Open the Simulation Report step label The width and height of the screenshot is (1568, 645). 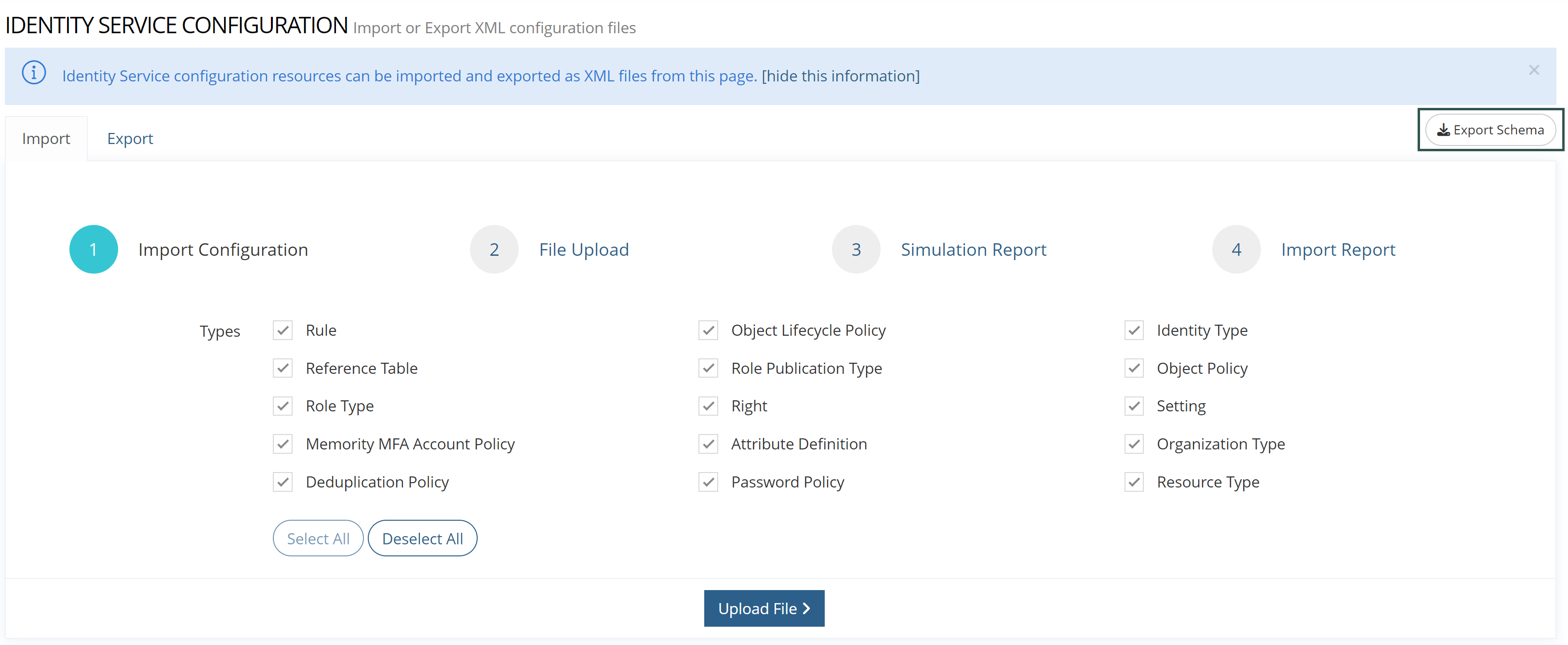(973, 250)
